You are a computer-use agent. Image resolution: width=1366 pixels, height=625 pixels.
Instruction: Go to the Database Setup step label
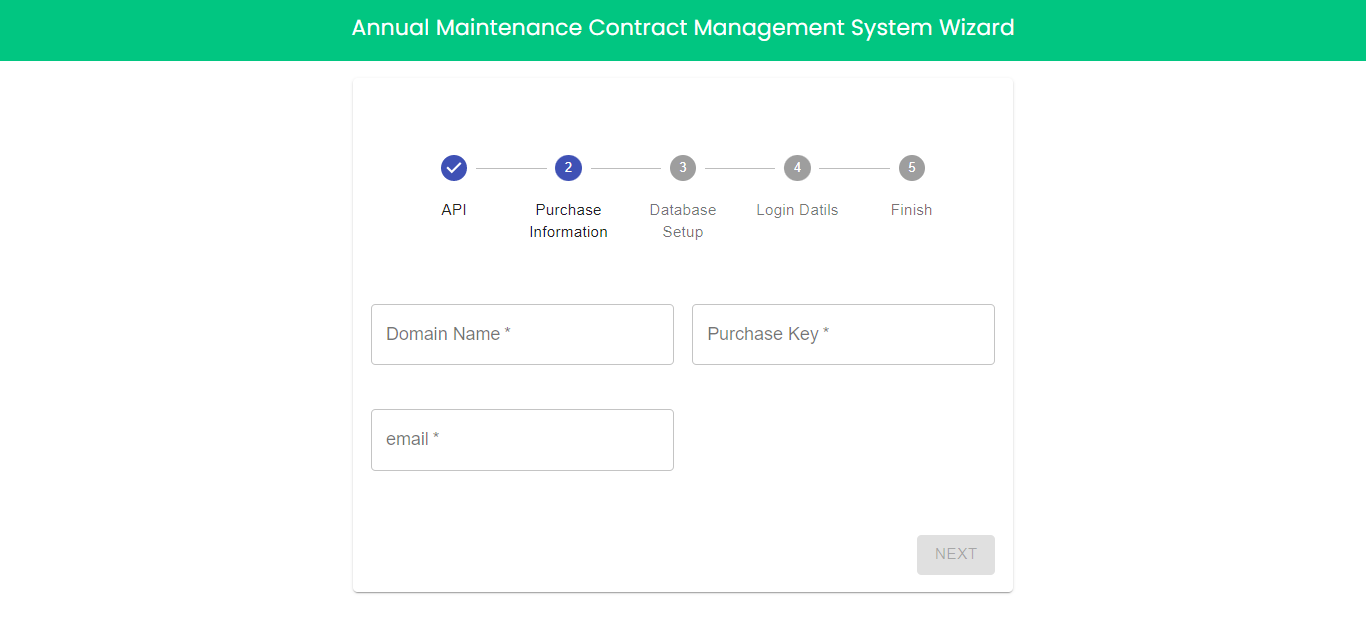(x=683, y=221)
